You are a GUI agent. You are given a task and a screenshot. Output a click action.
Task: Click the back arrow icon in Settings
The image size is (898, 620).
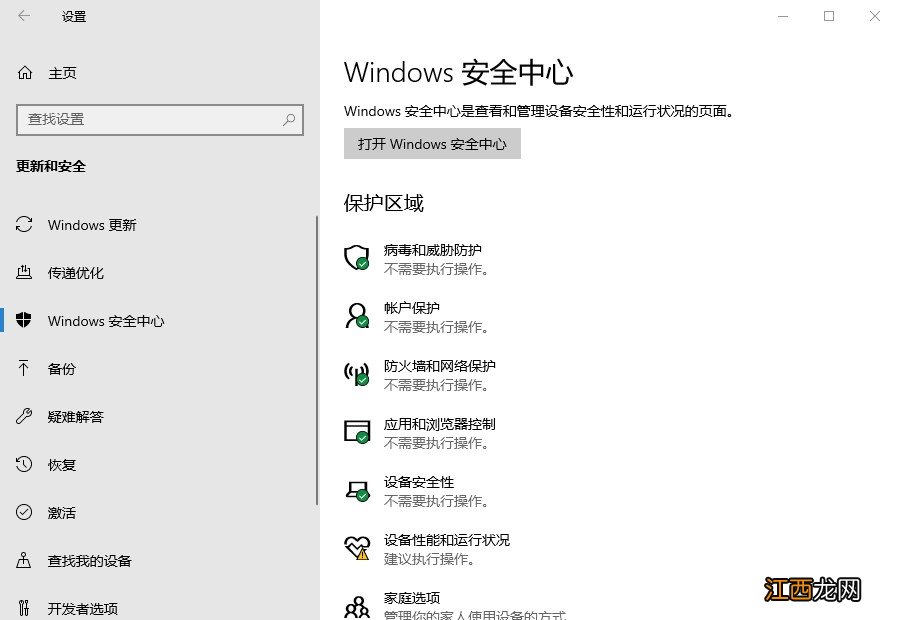[24, 16]
